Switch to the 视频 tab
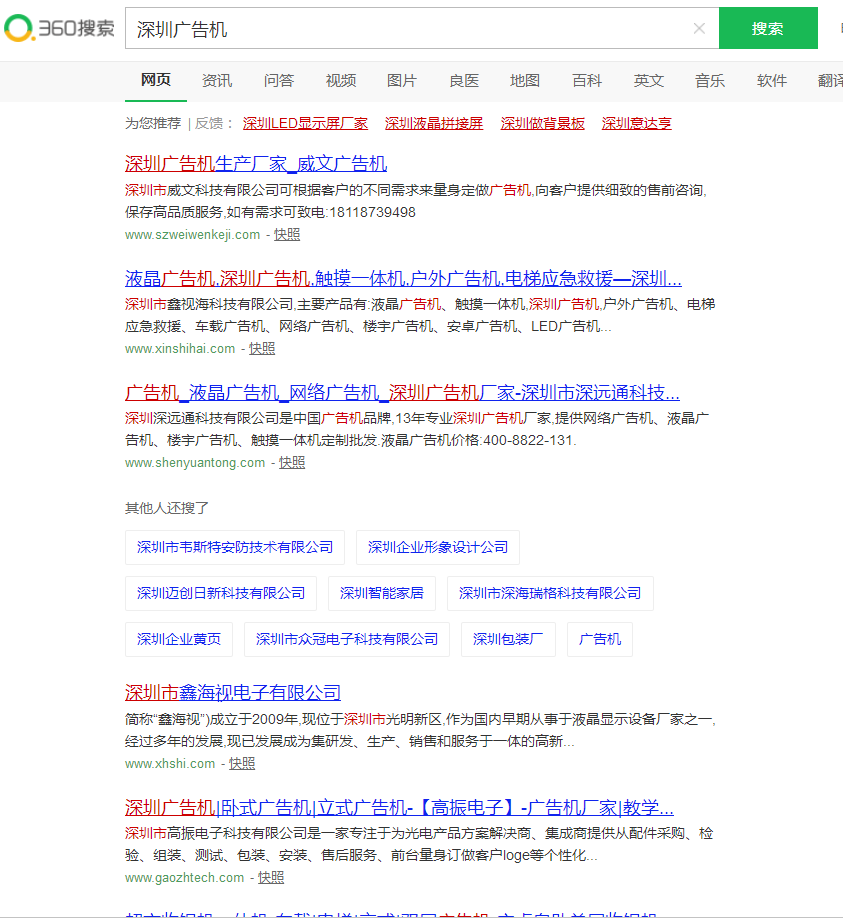Viewport: 843px width, 918px height. click(341, 80)
